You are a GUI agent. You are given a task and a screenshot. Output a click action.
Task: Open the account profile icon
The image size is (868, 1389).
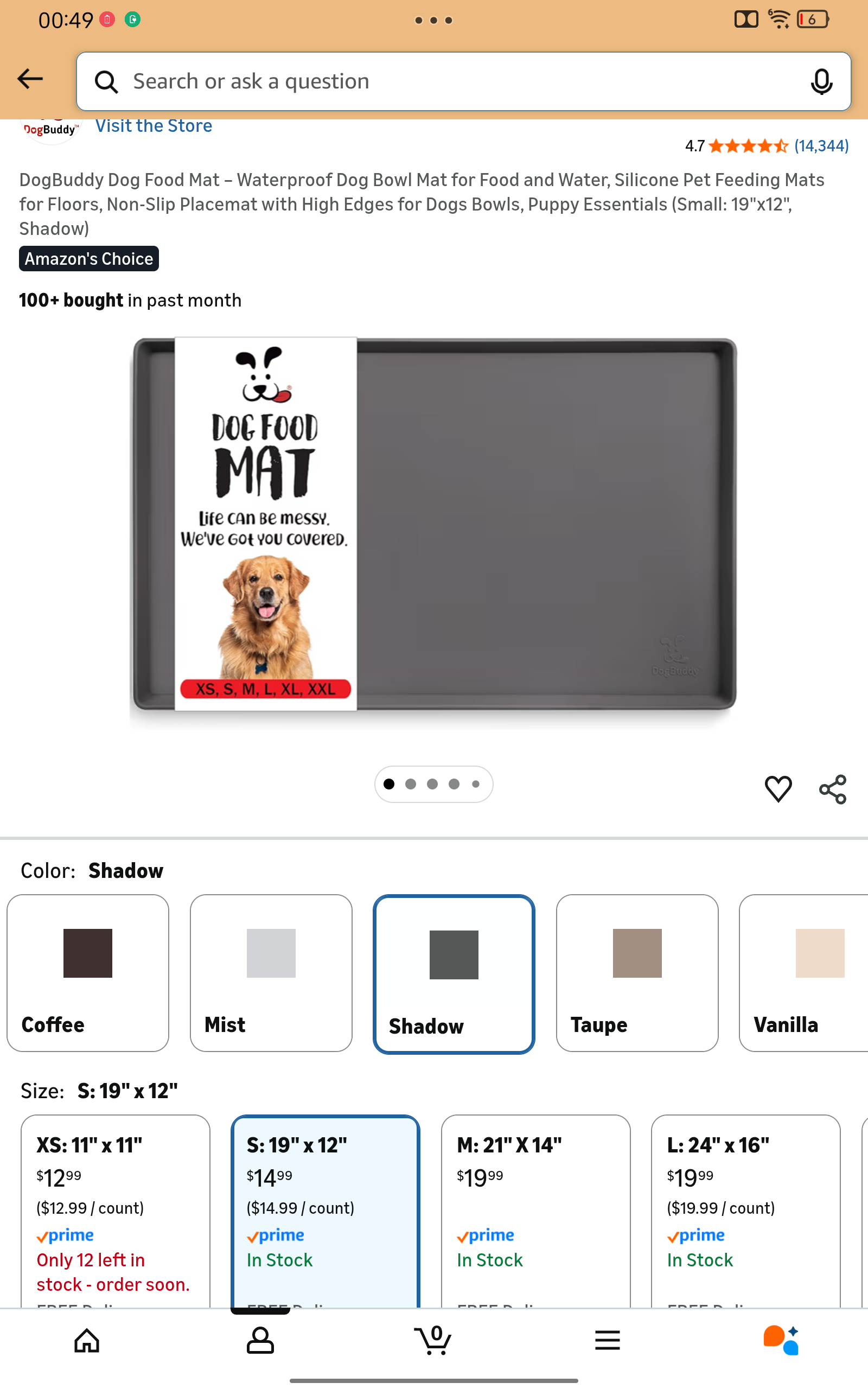(x=260, y=1341)
